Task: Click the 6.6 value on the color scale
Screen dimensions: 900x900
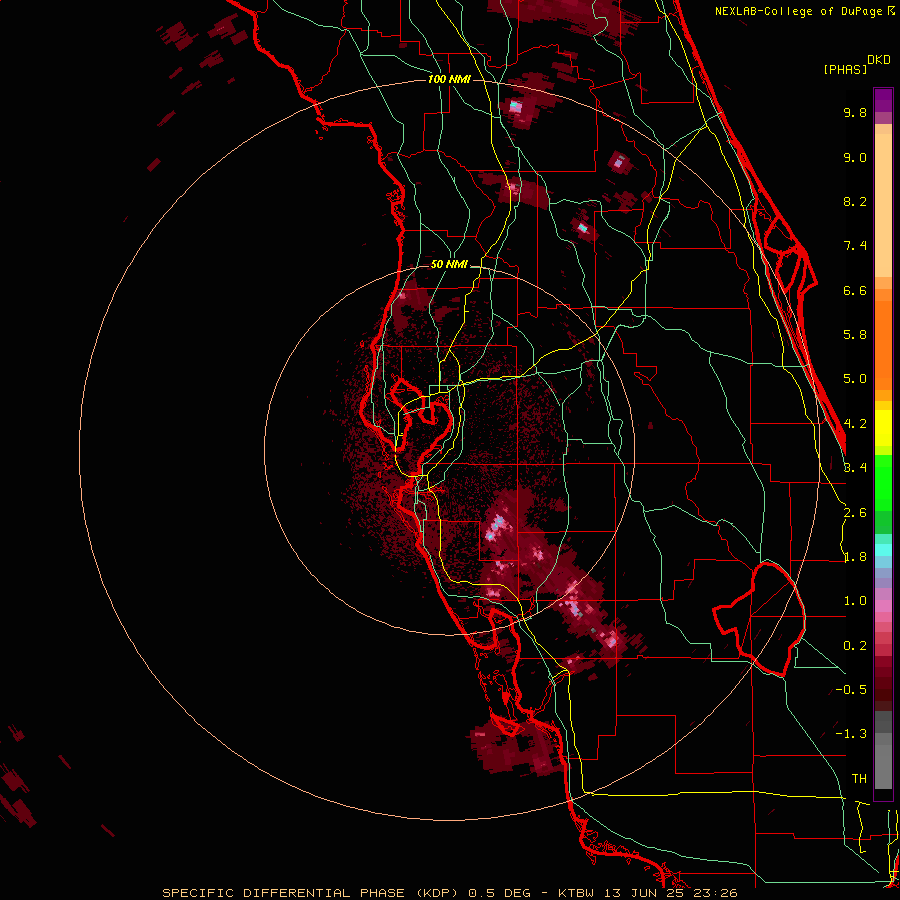Action: point(855,290)
